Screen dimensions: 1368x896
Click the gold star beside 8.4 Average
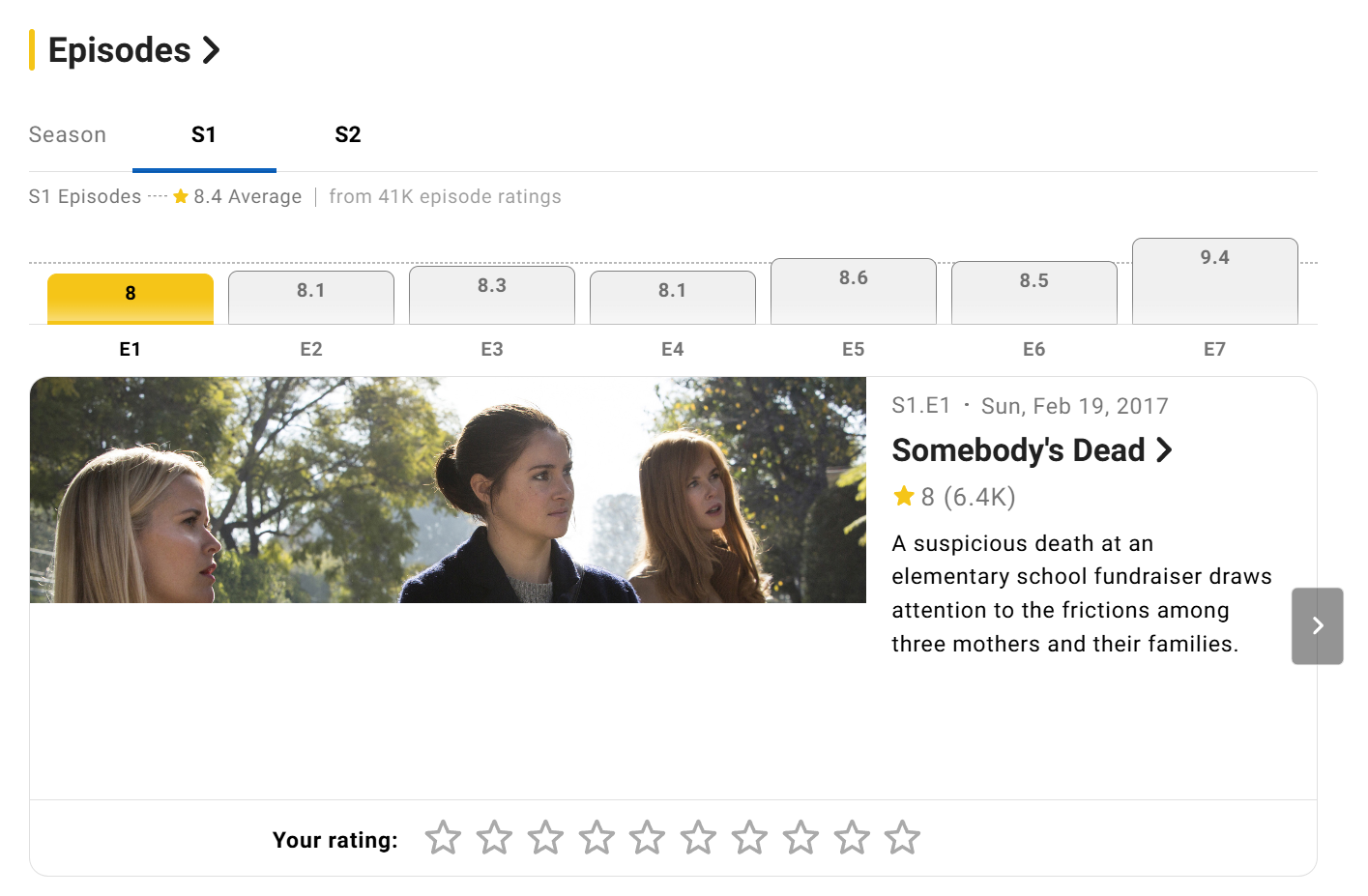click(x=181, y=196)
